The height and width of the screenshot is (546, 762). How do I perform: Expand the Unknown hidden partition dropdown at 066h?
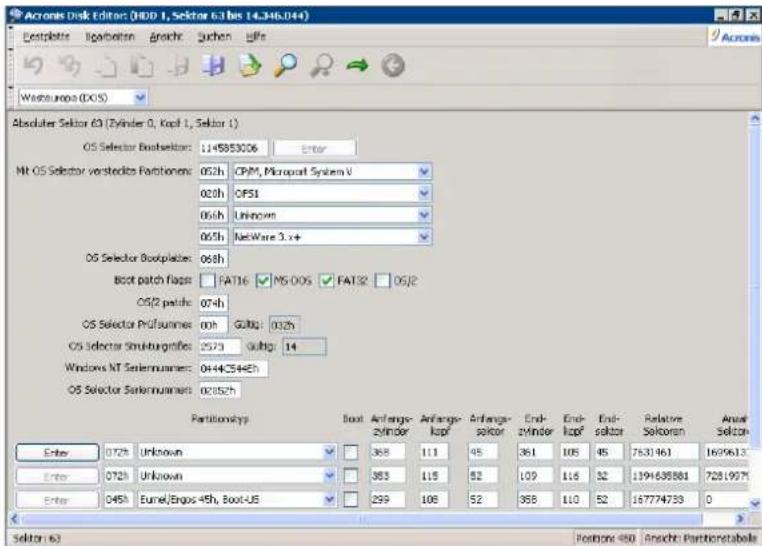click(x=424, y=215)
